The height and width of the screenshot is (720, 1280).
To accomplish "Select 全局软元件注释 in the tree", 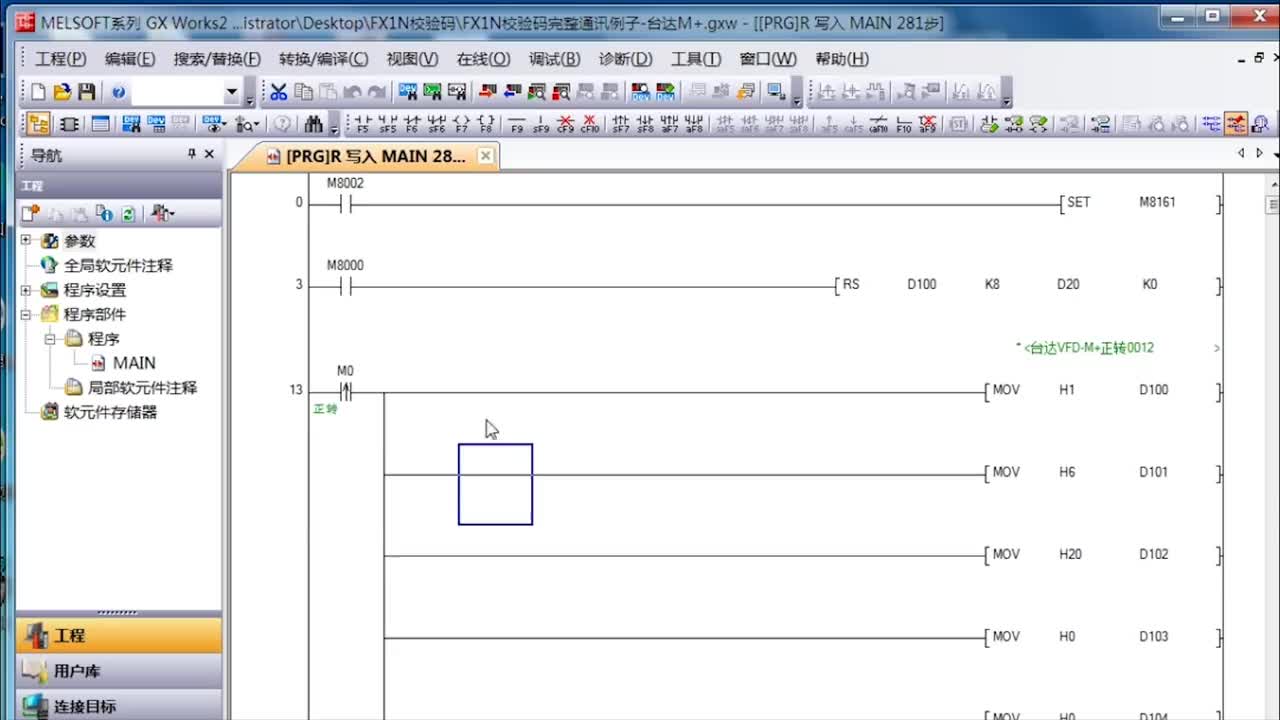I will tap(118, 266).
